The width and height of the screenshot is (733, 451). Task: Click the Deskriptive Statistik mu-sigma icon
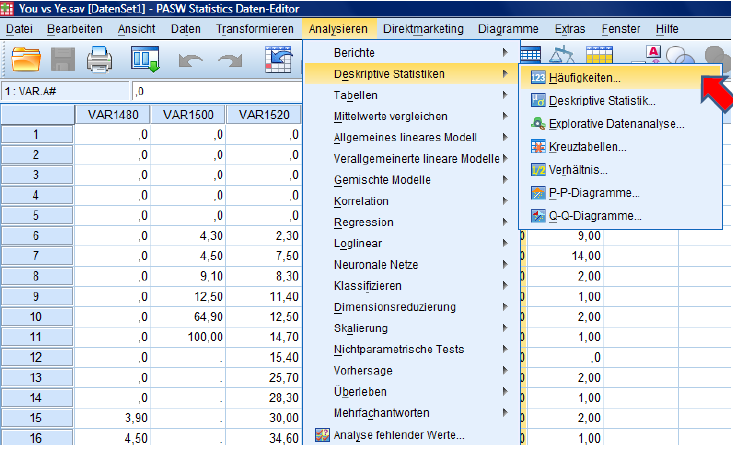[x=538, y=100]
